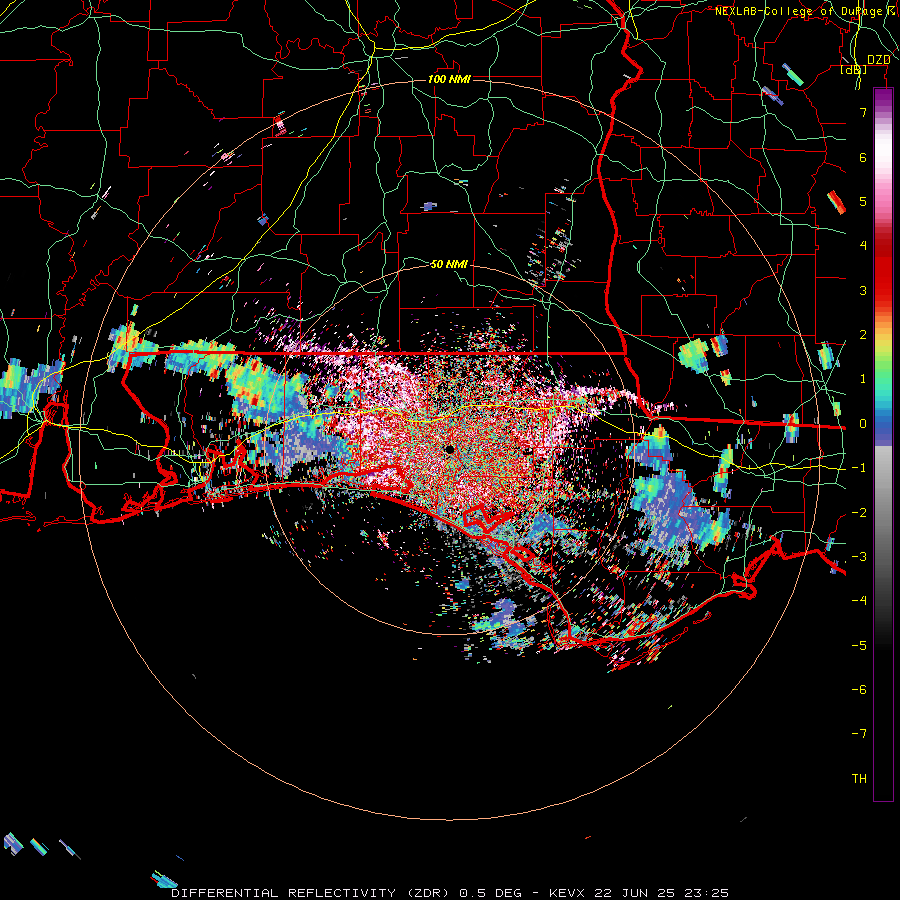This screenshot has height=900, width=900.
Task: Click the -4 value on the color scale
Action: tap(859, 601)
